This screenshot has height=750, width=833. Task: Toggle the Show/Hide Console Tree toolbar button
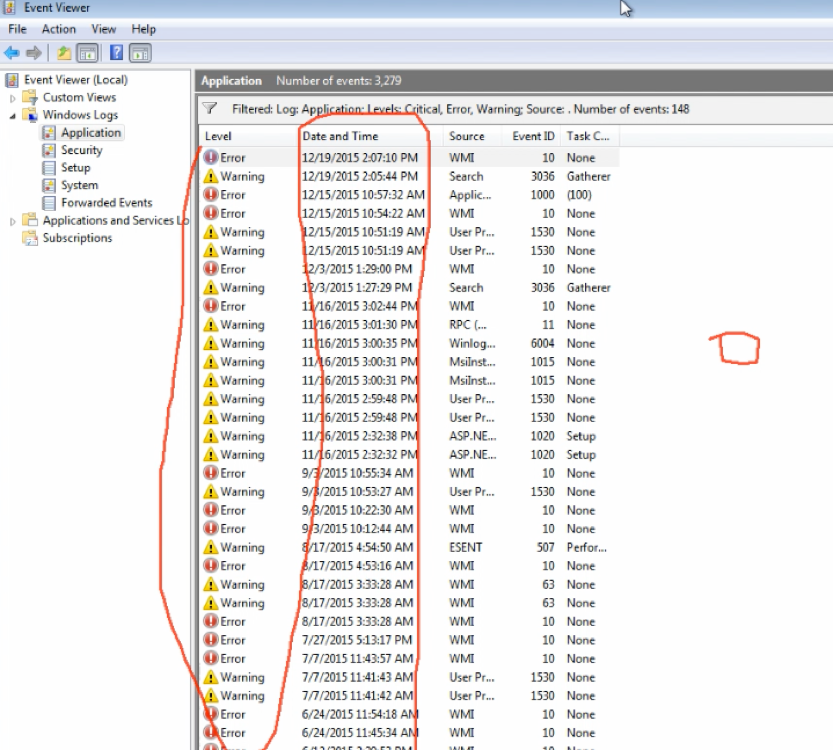87,53
